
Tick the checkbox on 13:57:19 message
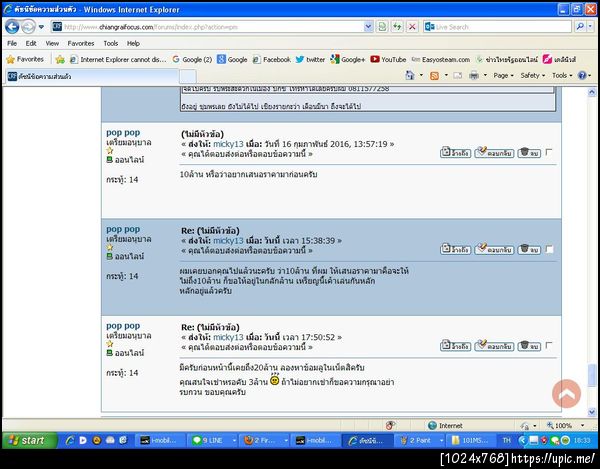pos(549,152)
